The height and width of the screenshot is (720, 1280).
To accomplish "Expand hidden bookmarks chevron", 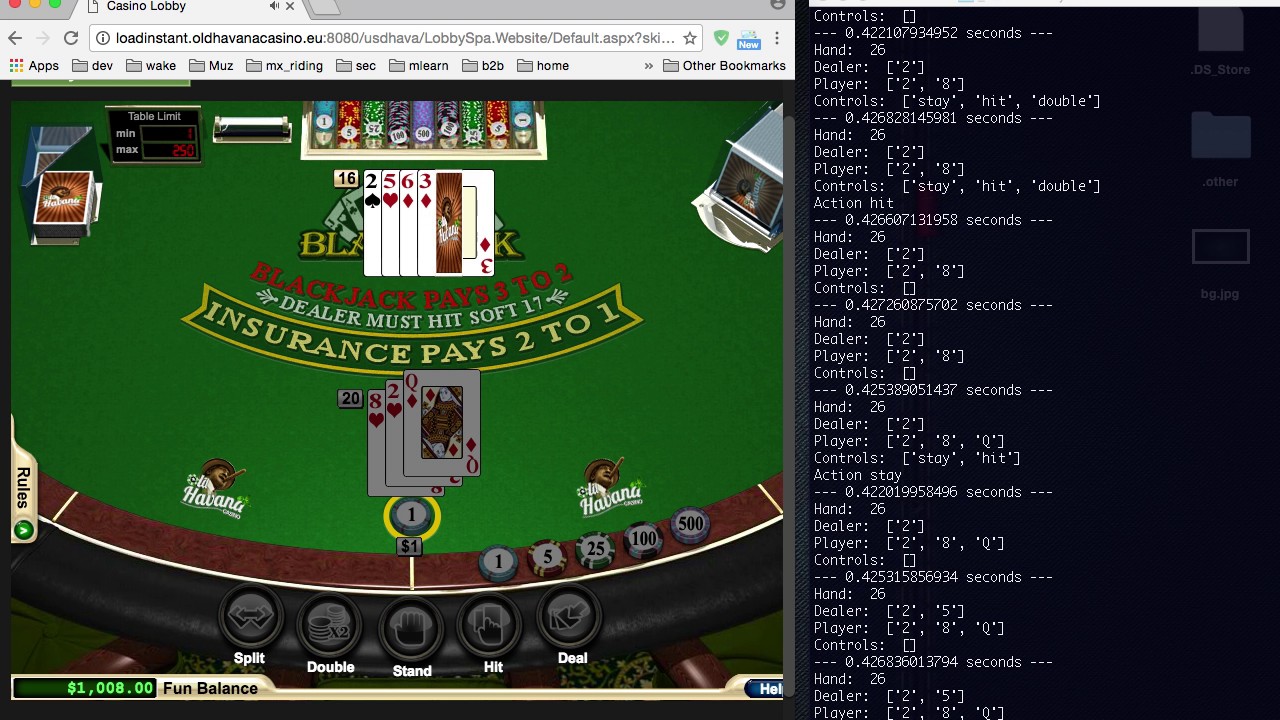I will pos(648,66).
